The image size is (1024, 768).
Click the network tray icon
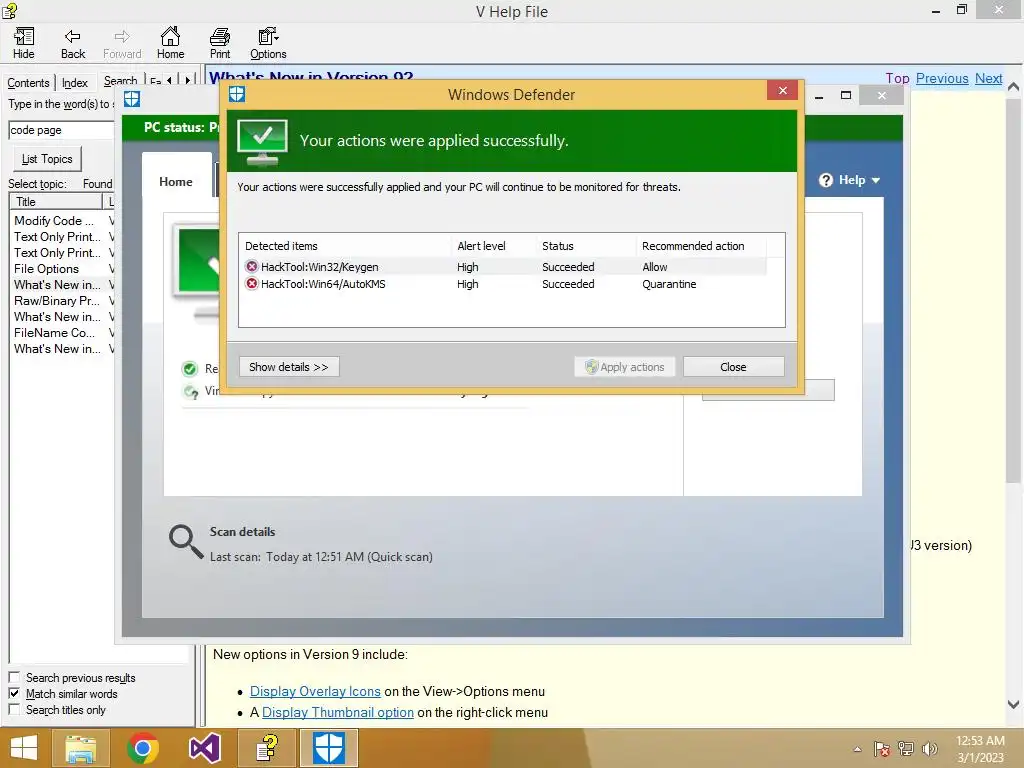pos(906,749)
